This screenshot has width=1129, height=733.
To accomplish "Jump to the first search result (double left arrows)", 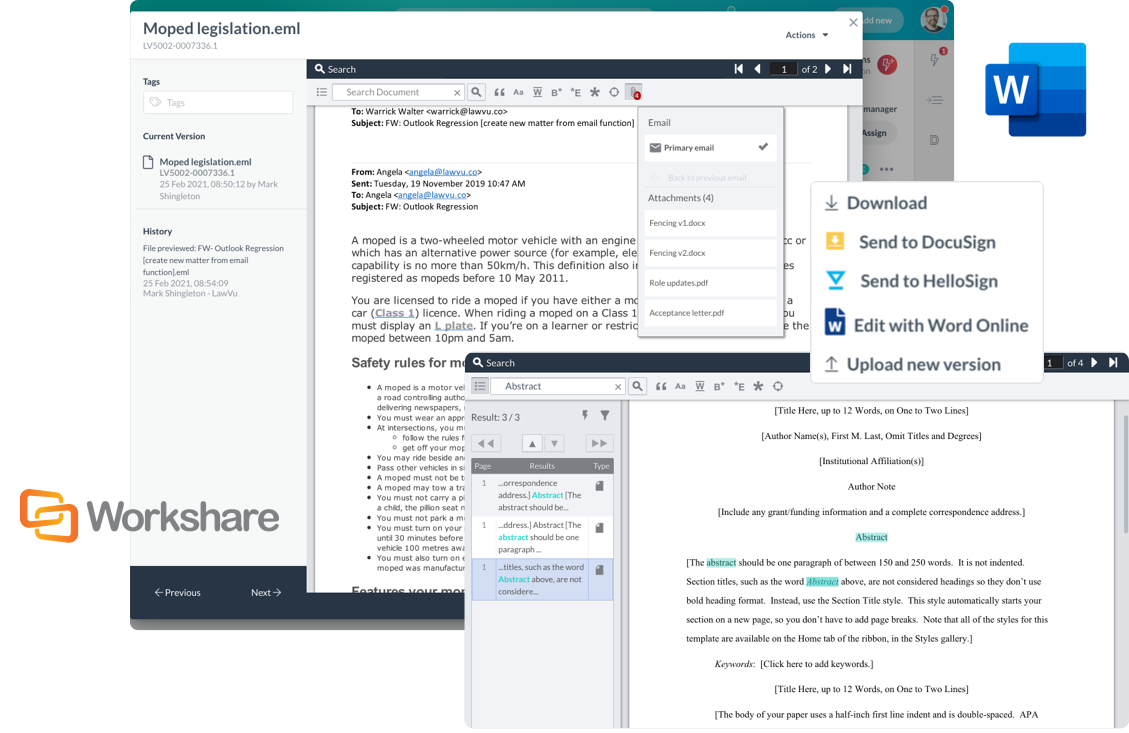I will pyautogui.click(x=486, y=444).
